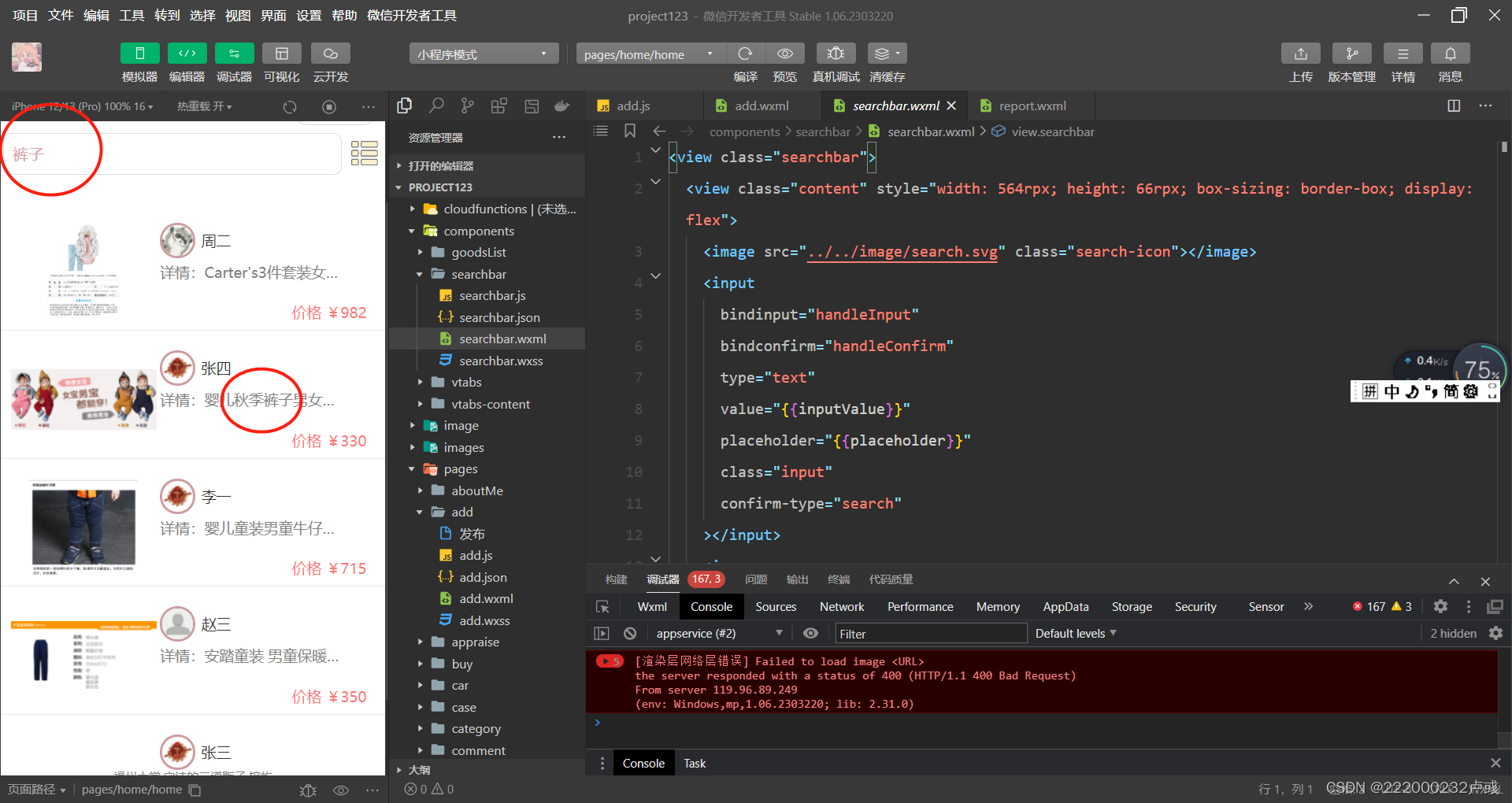Open the iPhone device model dropdown

[x=83, y=106]
